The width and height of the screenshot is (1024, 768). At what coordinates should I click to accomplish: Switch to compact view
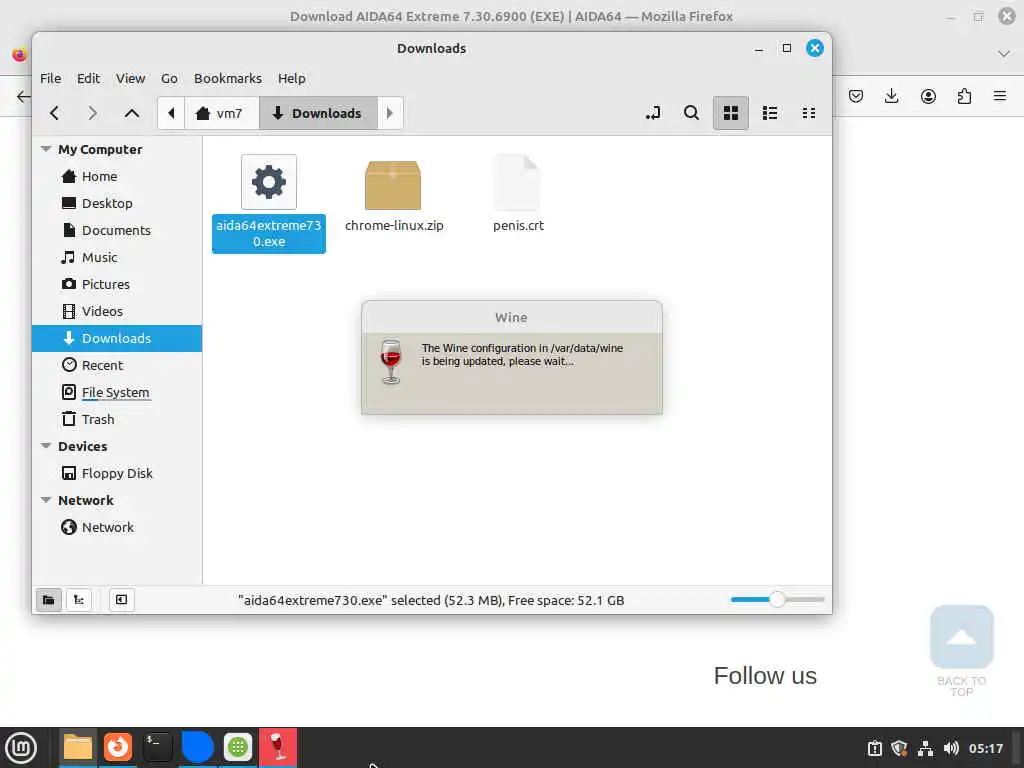pos(808,113)
